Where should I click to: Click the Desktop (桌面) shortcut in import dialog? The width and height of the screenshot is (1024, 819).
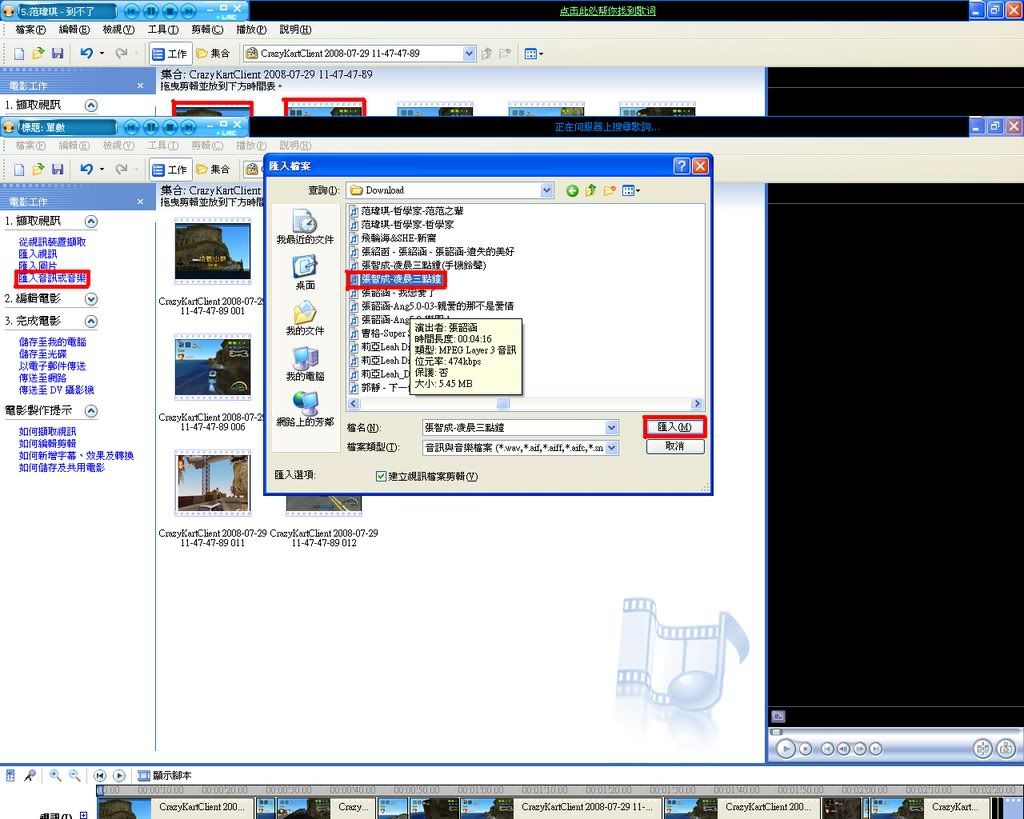coord(305,271)
